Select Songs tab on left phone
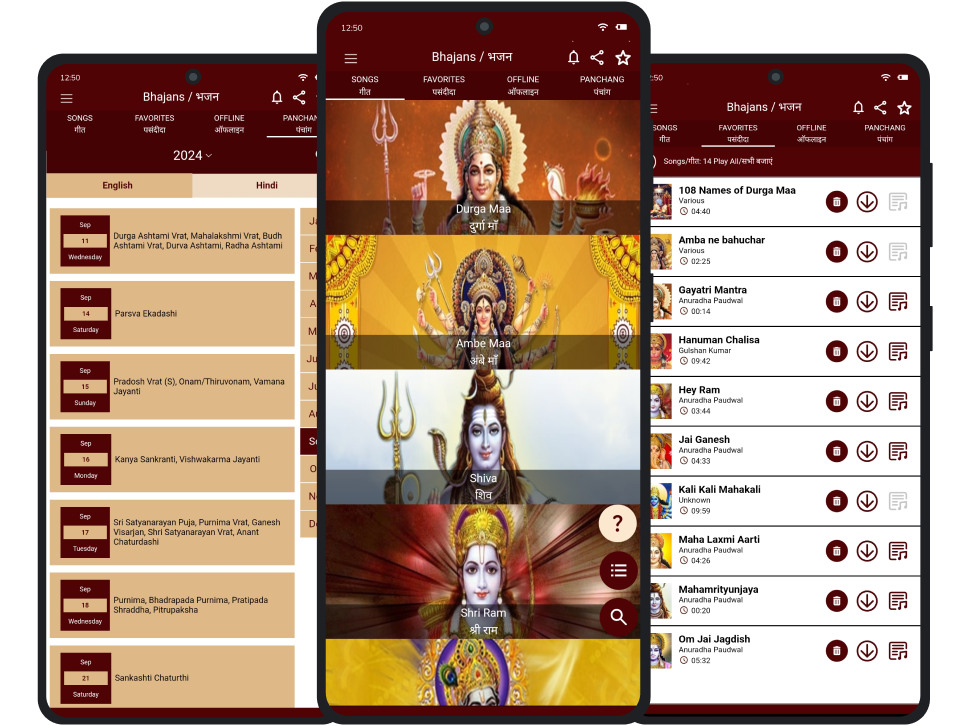This screenshot has width=970, height=726. (80, 124)
